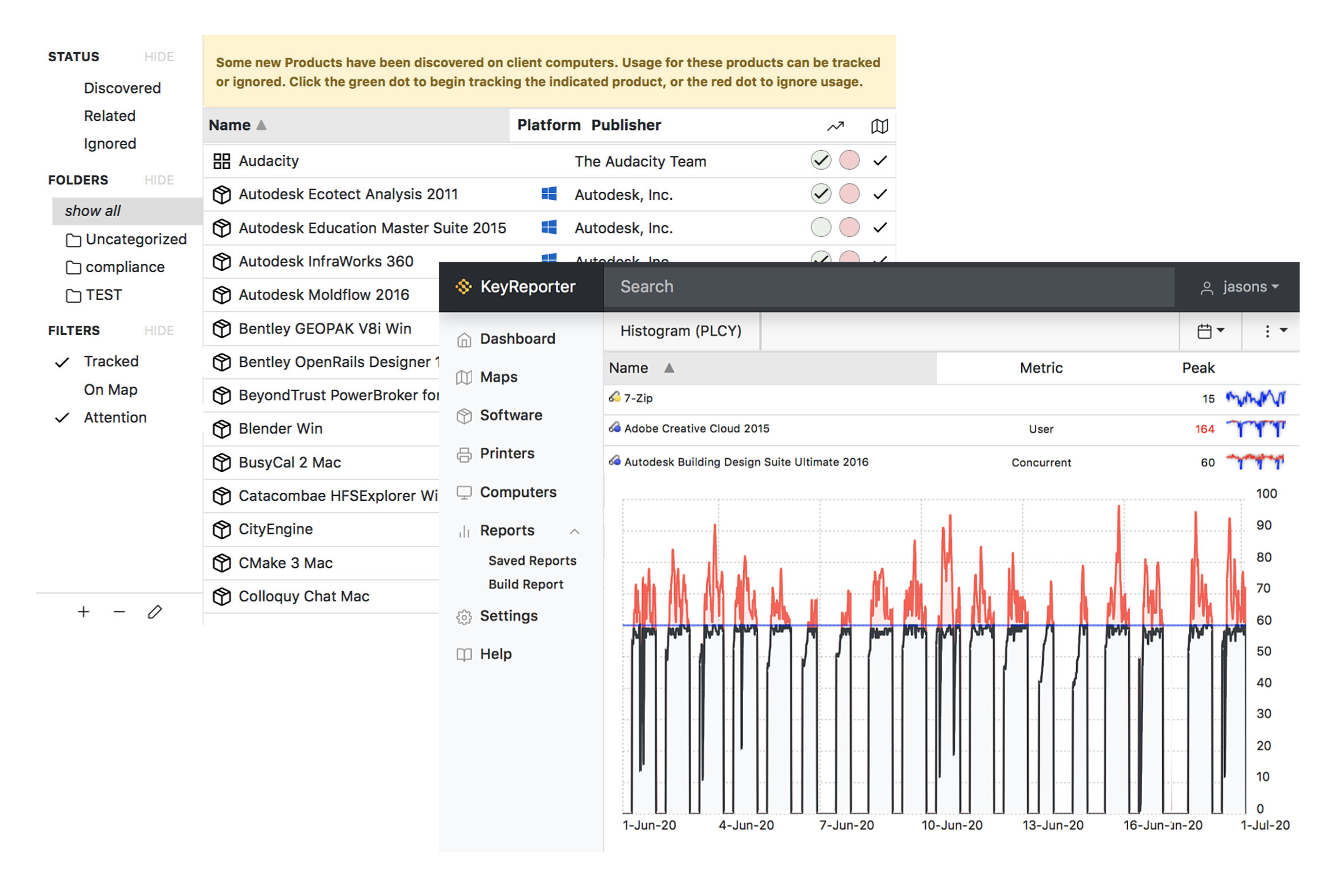Image resolution: width=1331 pixels, height=896 pixels.
Task: Click the package icon beside Colloquy Chat Mac
Action: [x=221, y=596]
